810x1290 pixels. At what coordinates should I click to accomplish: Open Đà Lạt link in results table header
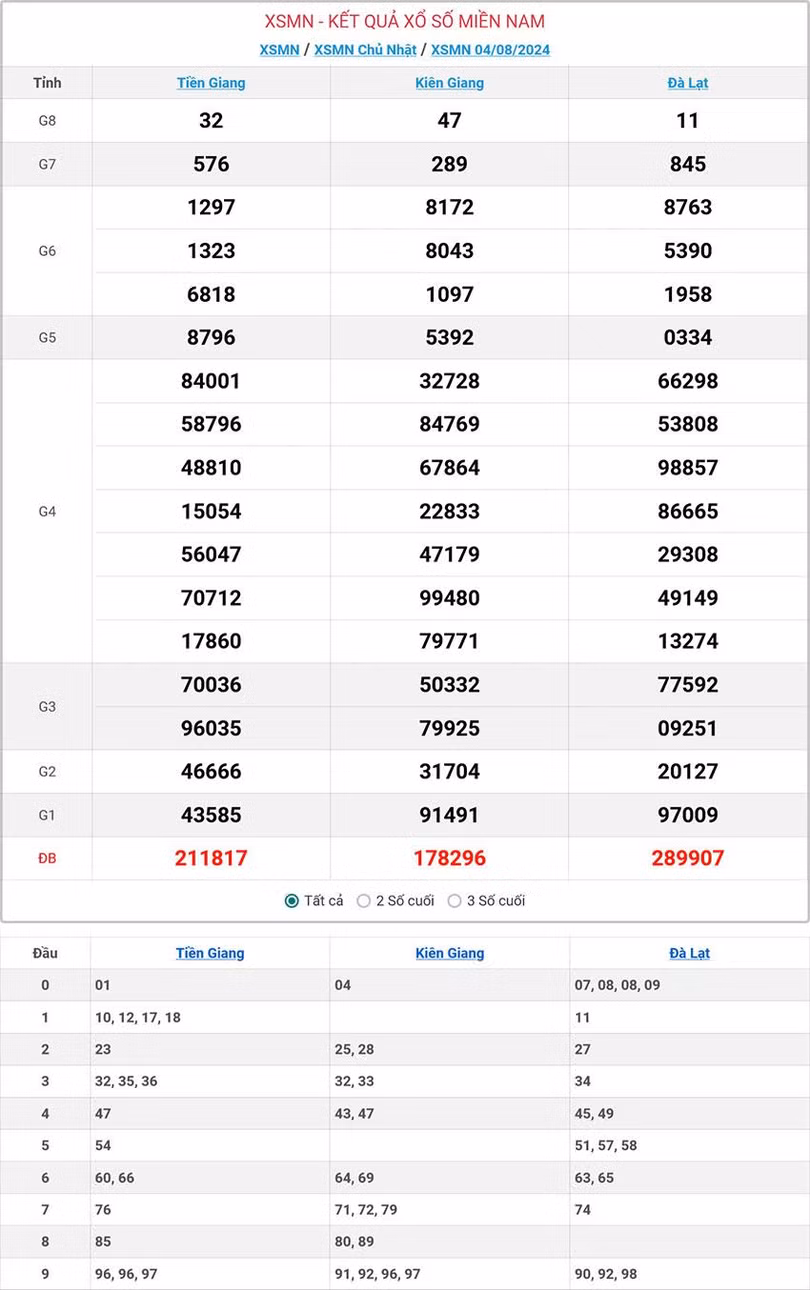click(688, 83)
